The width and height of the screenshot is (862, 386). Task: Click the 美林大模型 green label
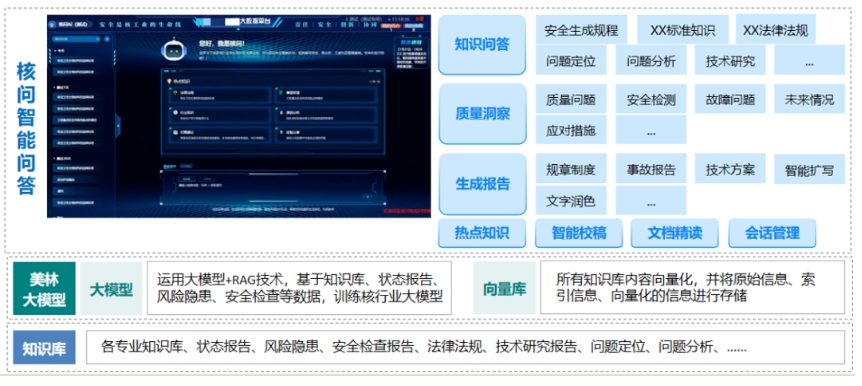(x=45, y=289)
